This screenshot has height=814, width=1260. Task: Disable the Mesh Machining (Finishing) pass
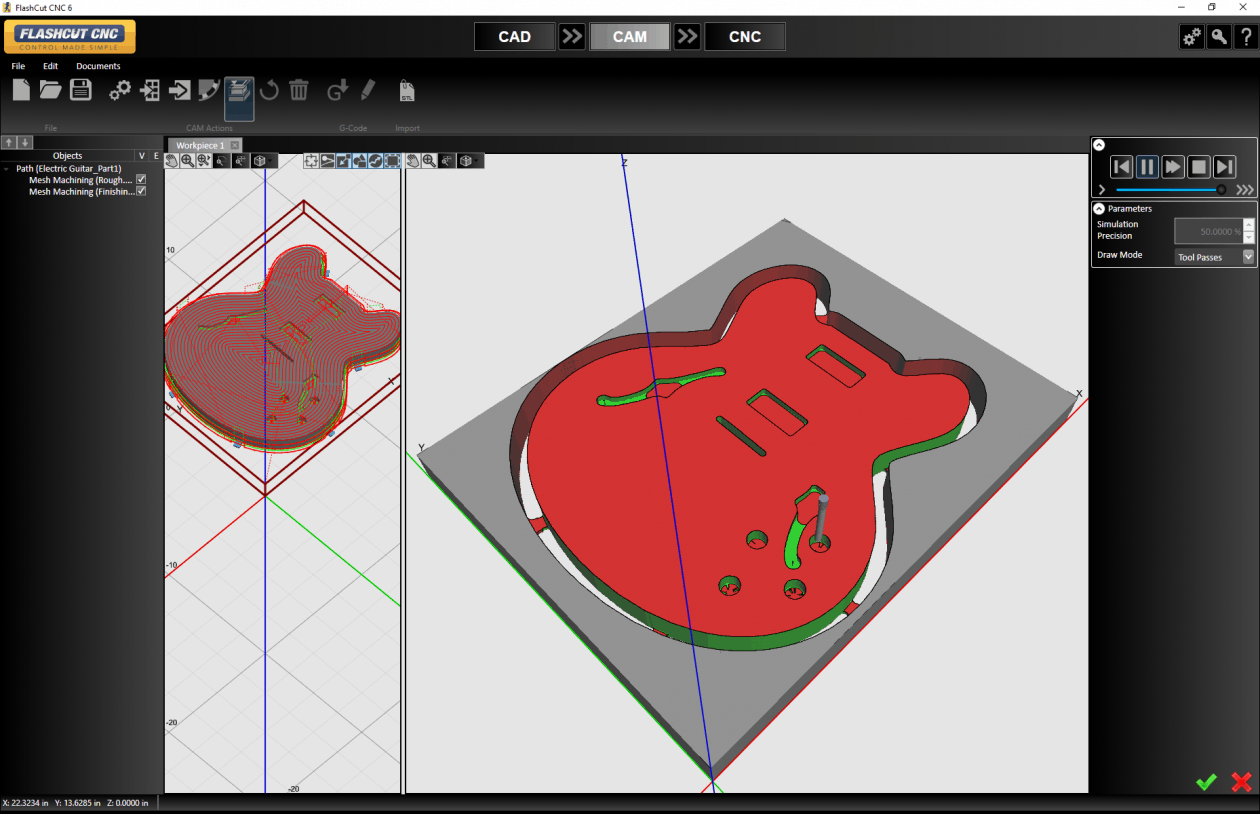click(x=141, y=191)
